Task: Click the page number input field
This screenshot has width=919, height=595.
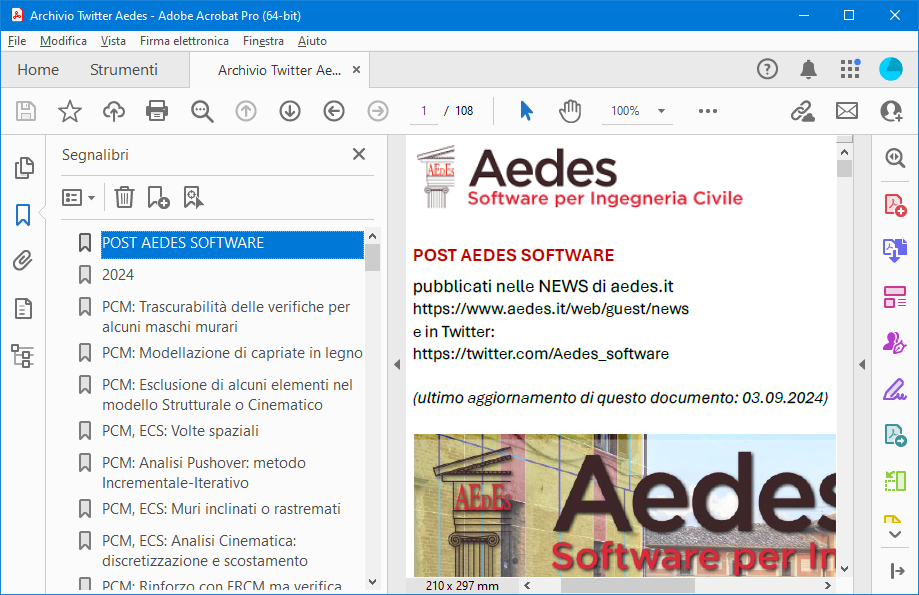Action: 423,111
